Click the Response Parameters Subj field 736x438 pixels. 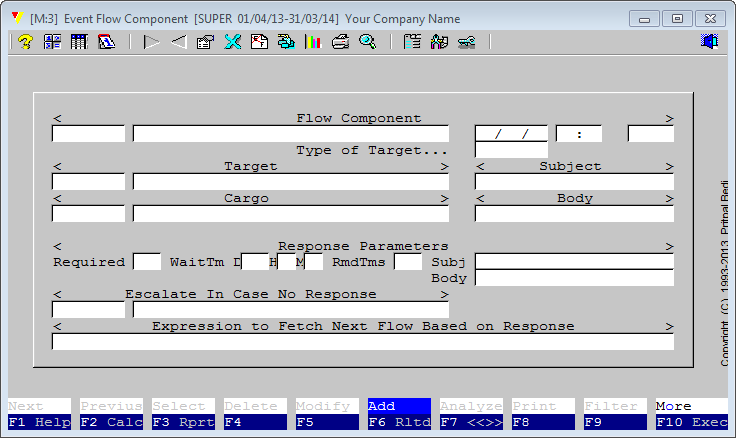574,261
